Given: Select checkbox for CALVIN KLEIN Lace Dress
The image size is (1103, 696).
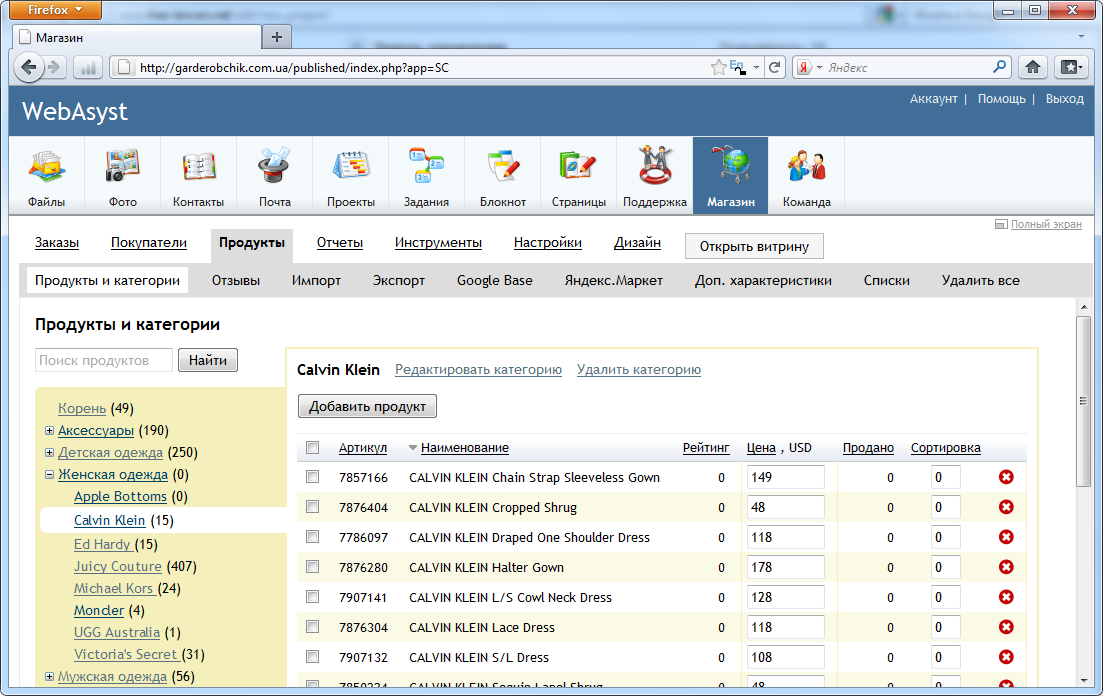Looking at the screenshot, I should (313, 627).
